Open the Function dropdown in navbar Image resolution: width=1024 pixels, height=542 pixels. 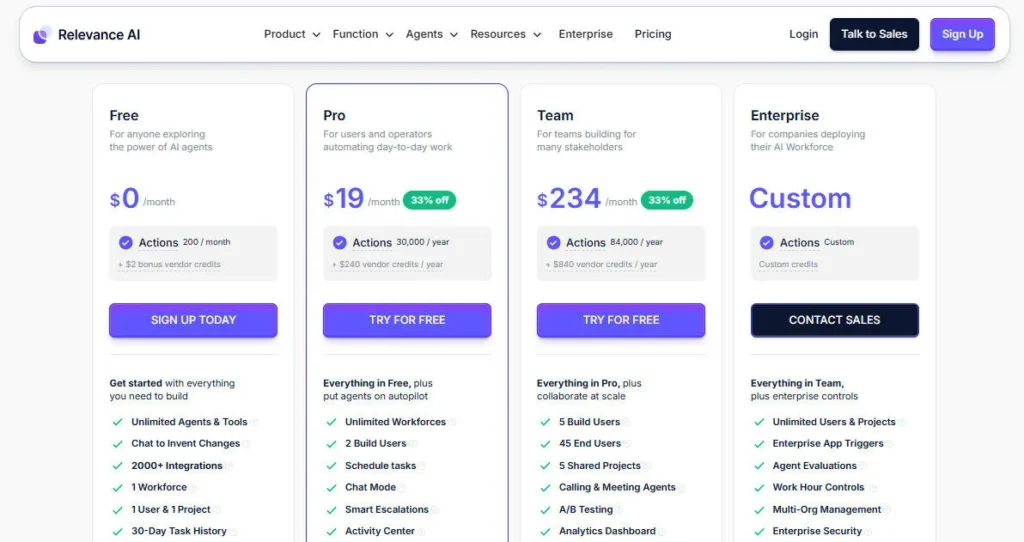(362, 34)
